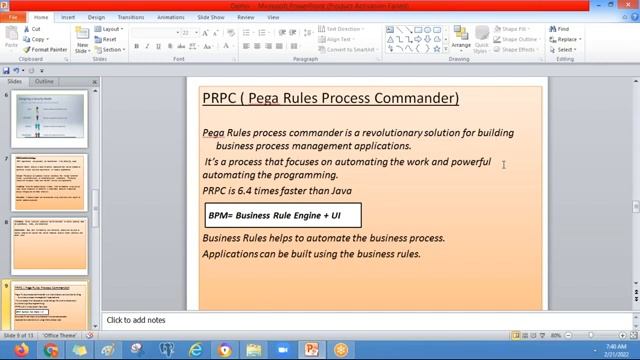Click the Redo icon in Quick Access

point(31,71)
